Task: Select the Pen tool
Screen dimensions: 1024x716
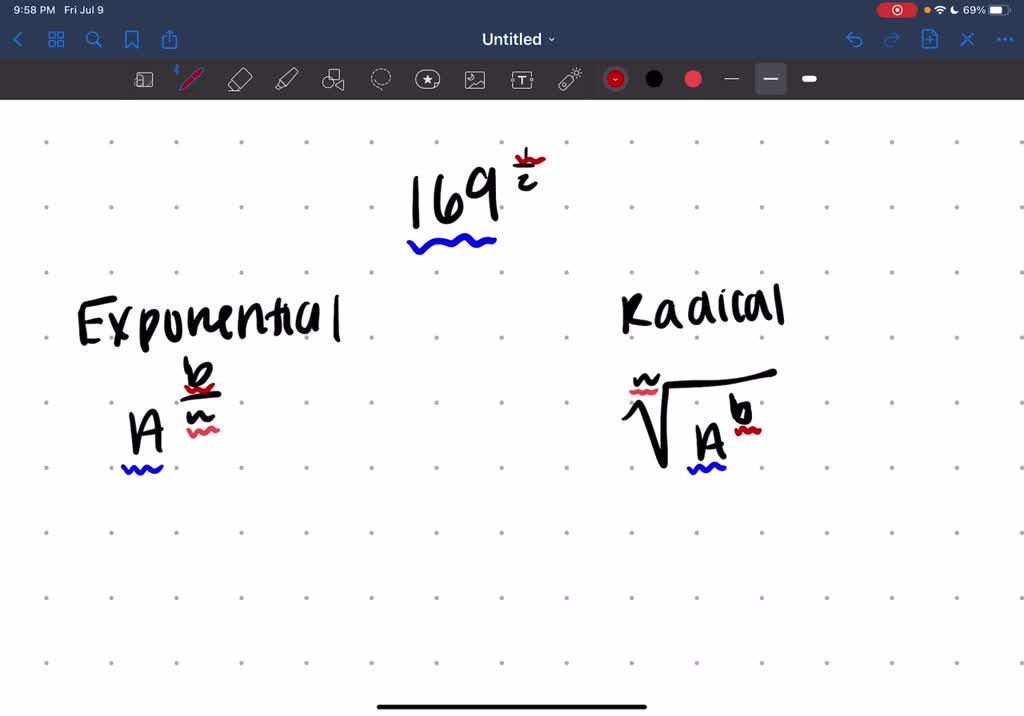Action: pos(190,79)
